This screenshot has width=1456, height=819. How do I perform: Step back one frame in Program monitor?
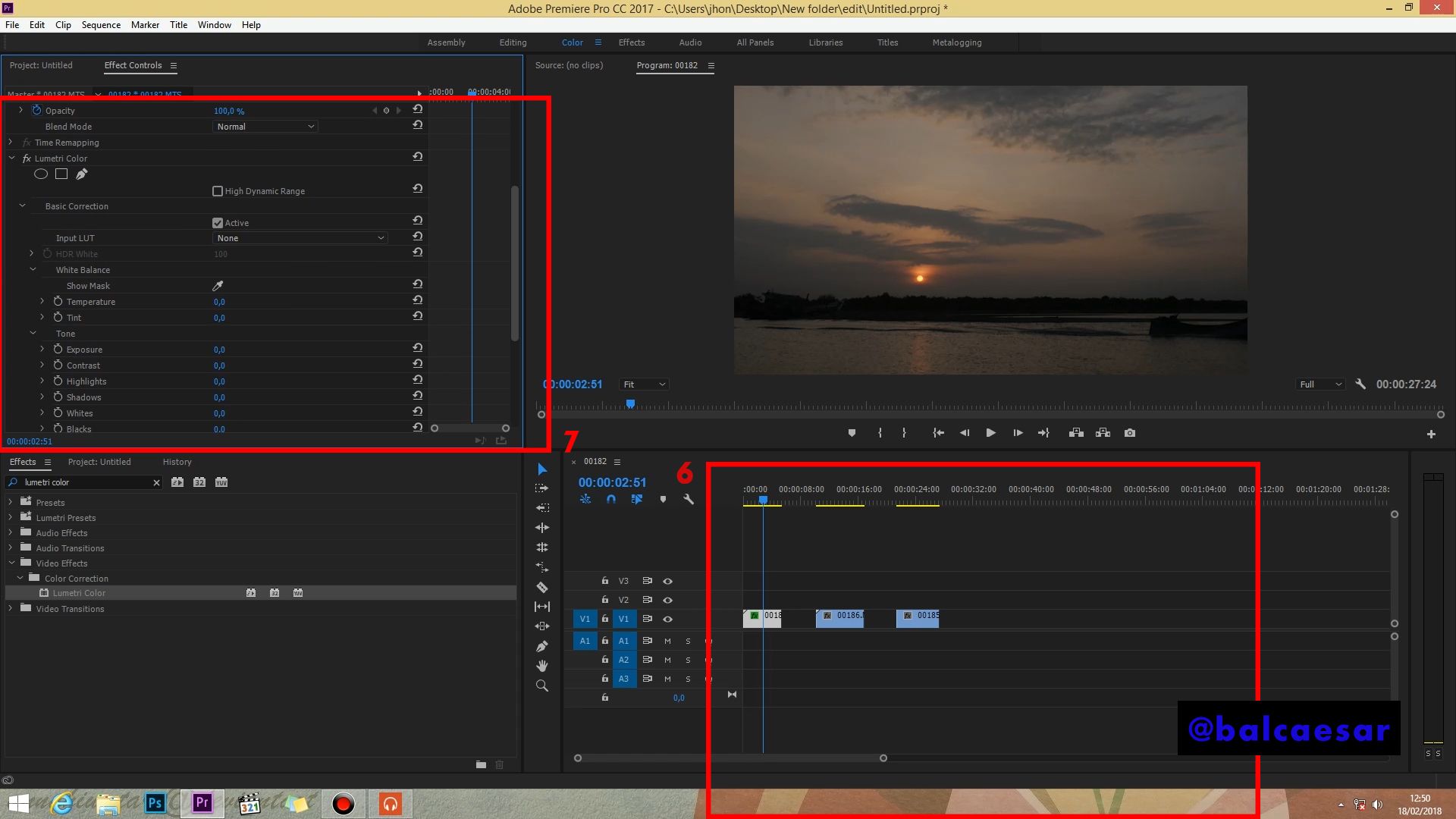point(965,433)
